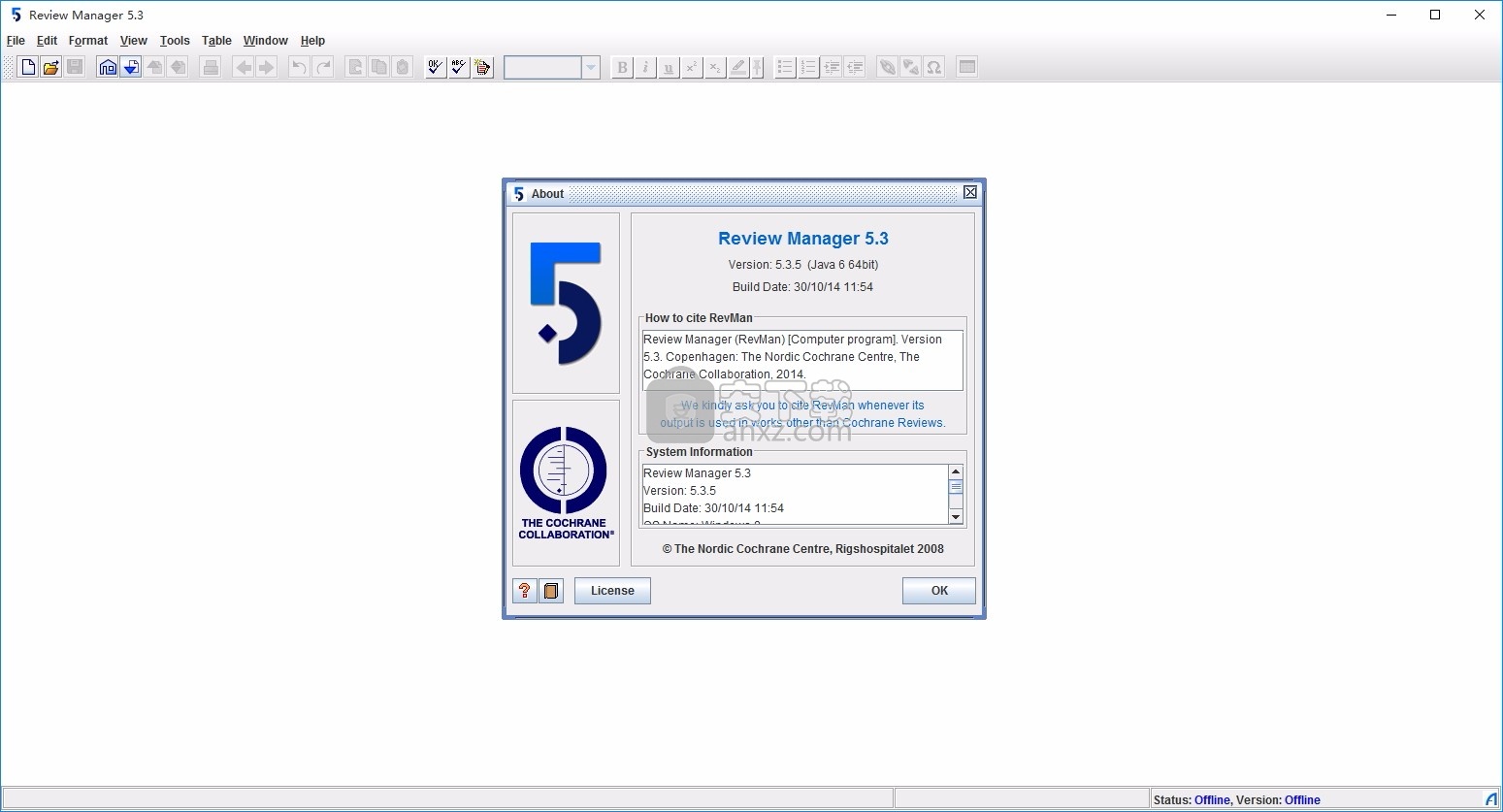Open the Edit menu
Screen dimensions: 1503x812
point(47,41)
